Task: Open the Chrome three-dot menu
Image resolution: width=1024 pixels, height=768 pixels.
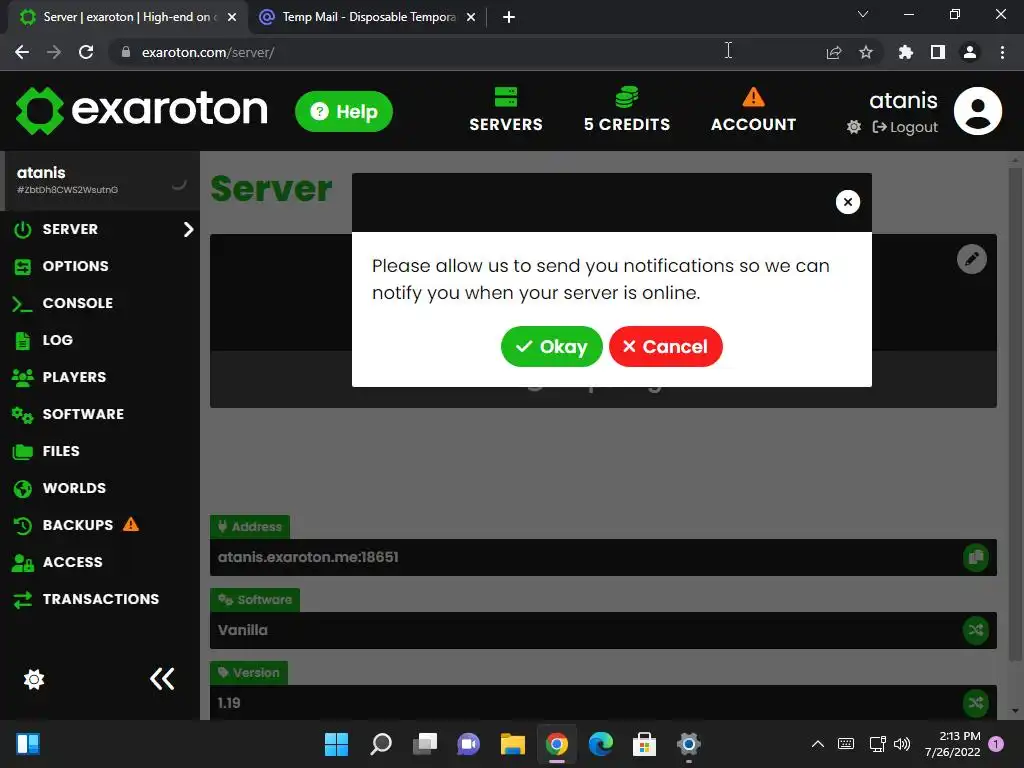Action: [1002, 52]
